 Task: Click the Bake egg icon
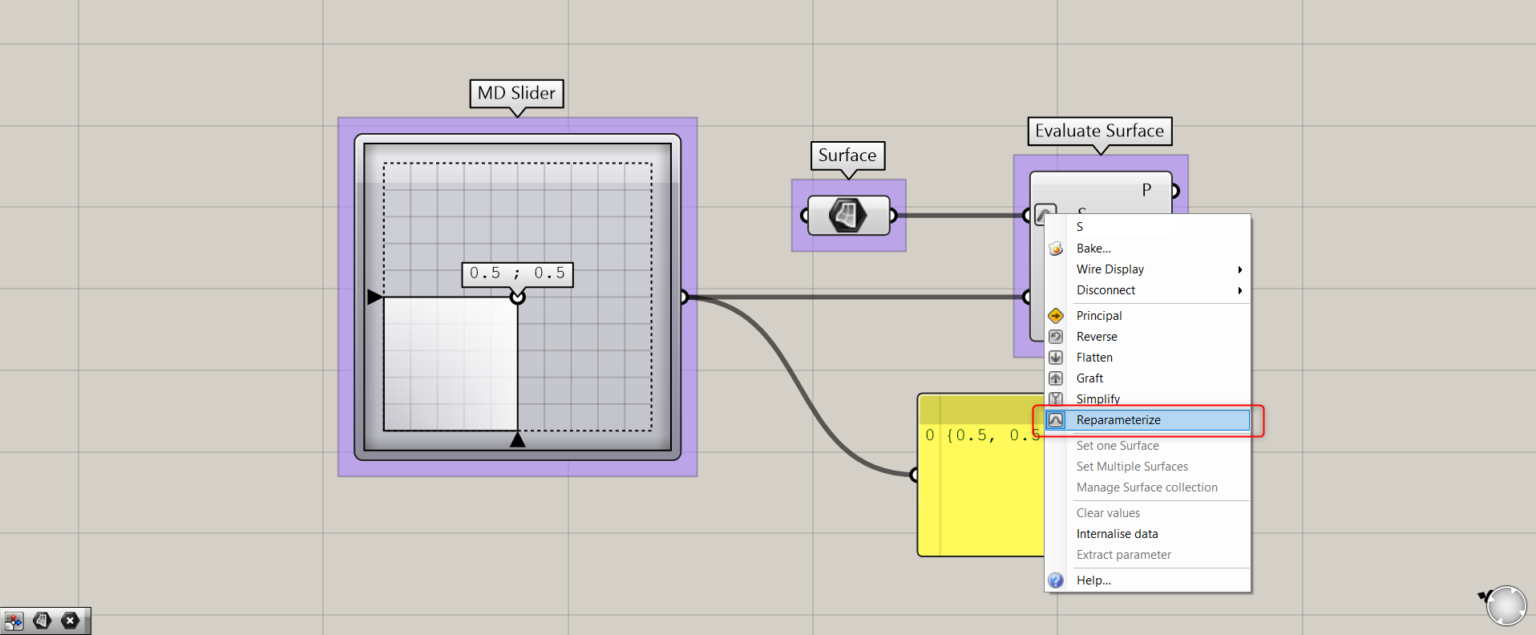coord(1055,248)
